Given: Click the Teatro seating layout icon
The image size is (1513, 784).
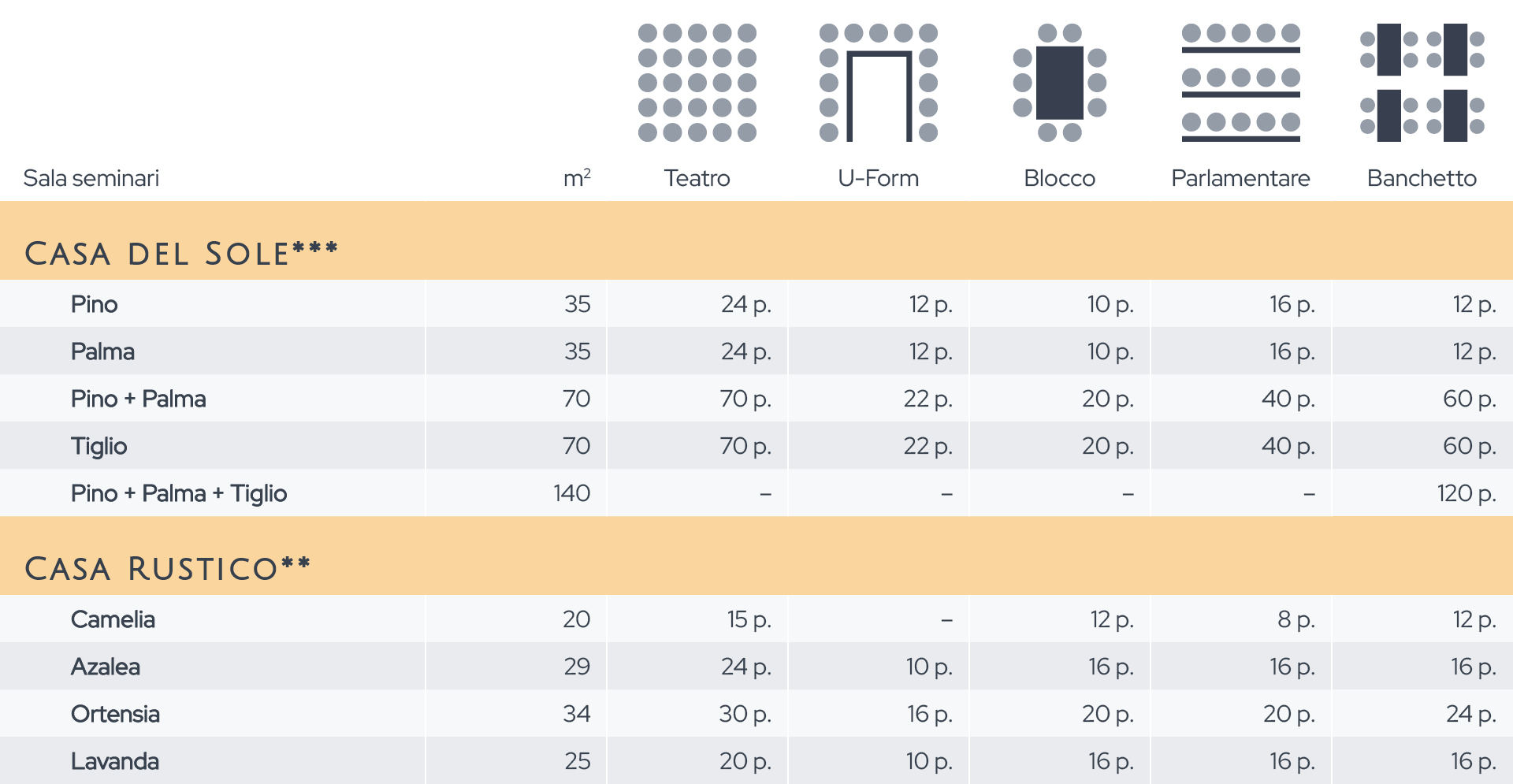Looking at the screenshot, I should tap(697, 83).
